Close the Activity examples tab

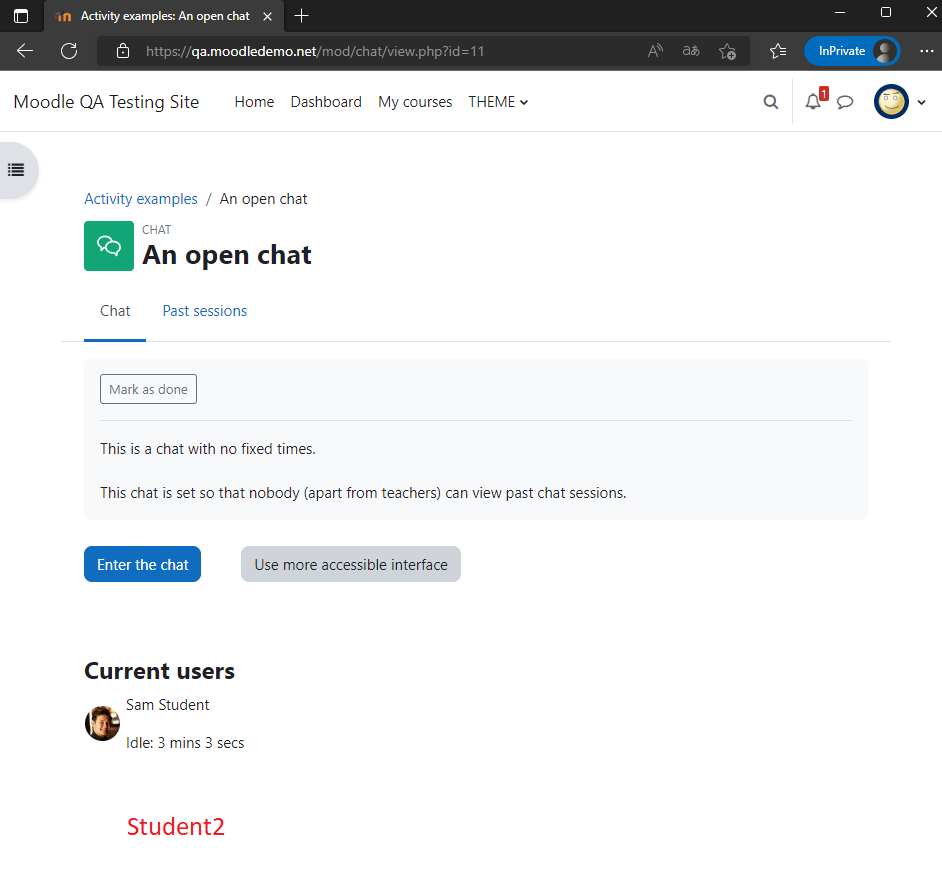[267, 16]
